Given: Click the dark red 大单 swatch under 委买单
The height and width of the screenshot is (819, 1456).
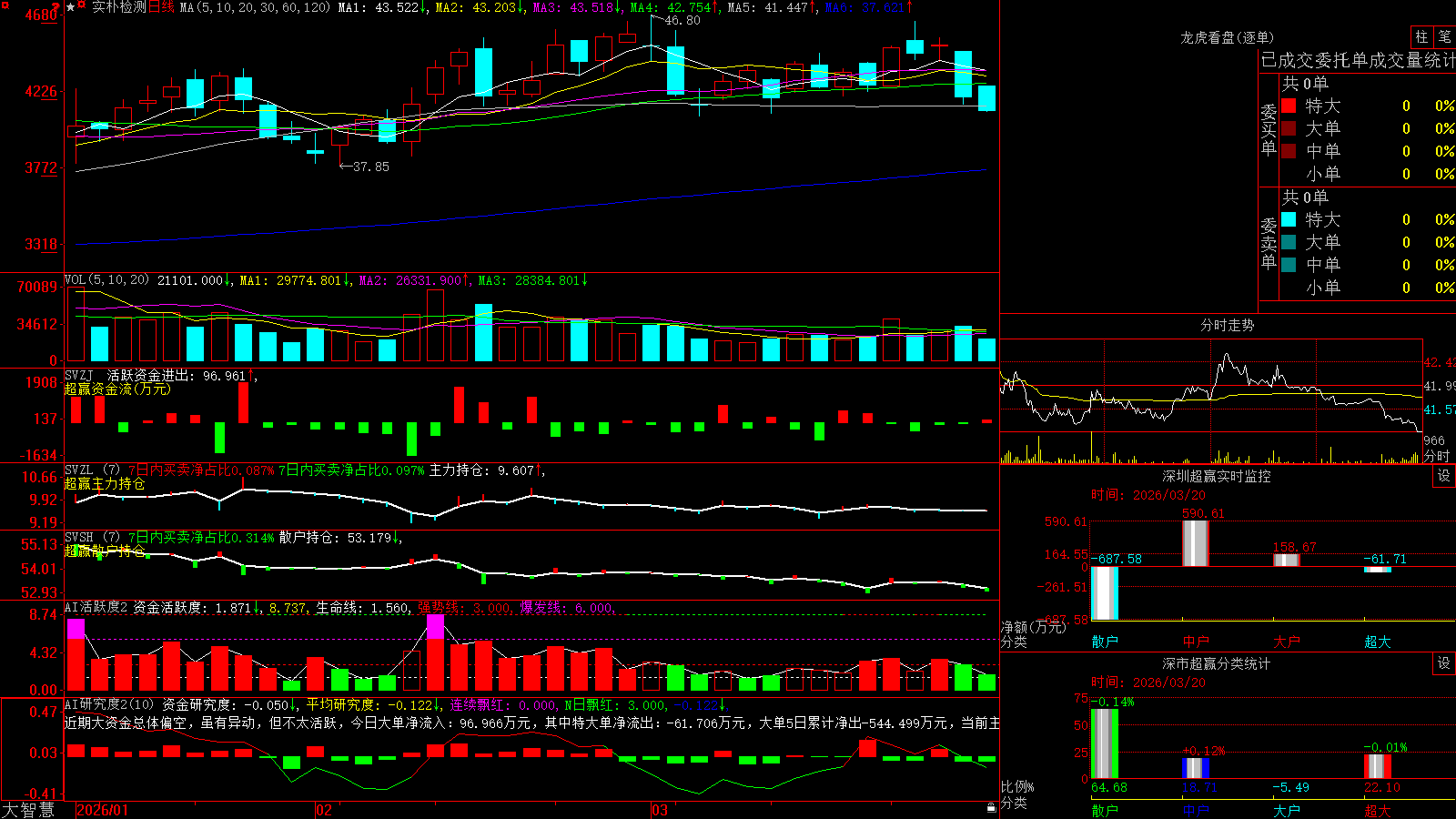Looking at the screenshot, I should pos(1289,128).
